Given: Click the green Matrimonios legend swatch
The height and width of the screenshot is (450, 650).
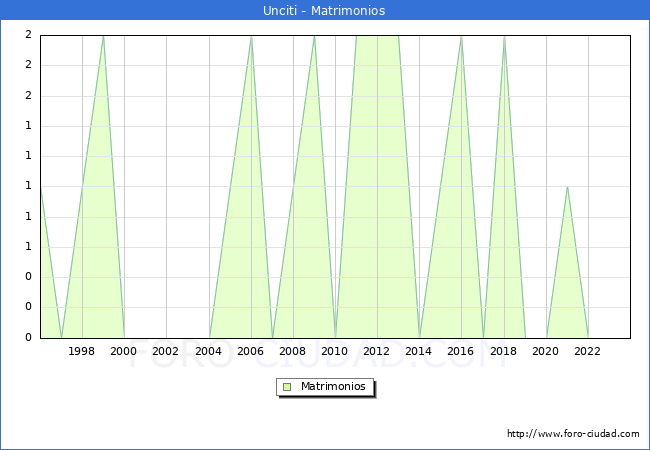Looking at the screenshot, I should 287,387.
